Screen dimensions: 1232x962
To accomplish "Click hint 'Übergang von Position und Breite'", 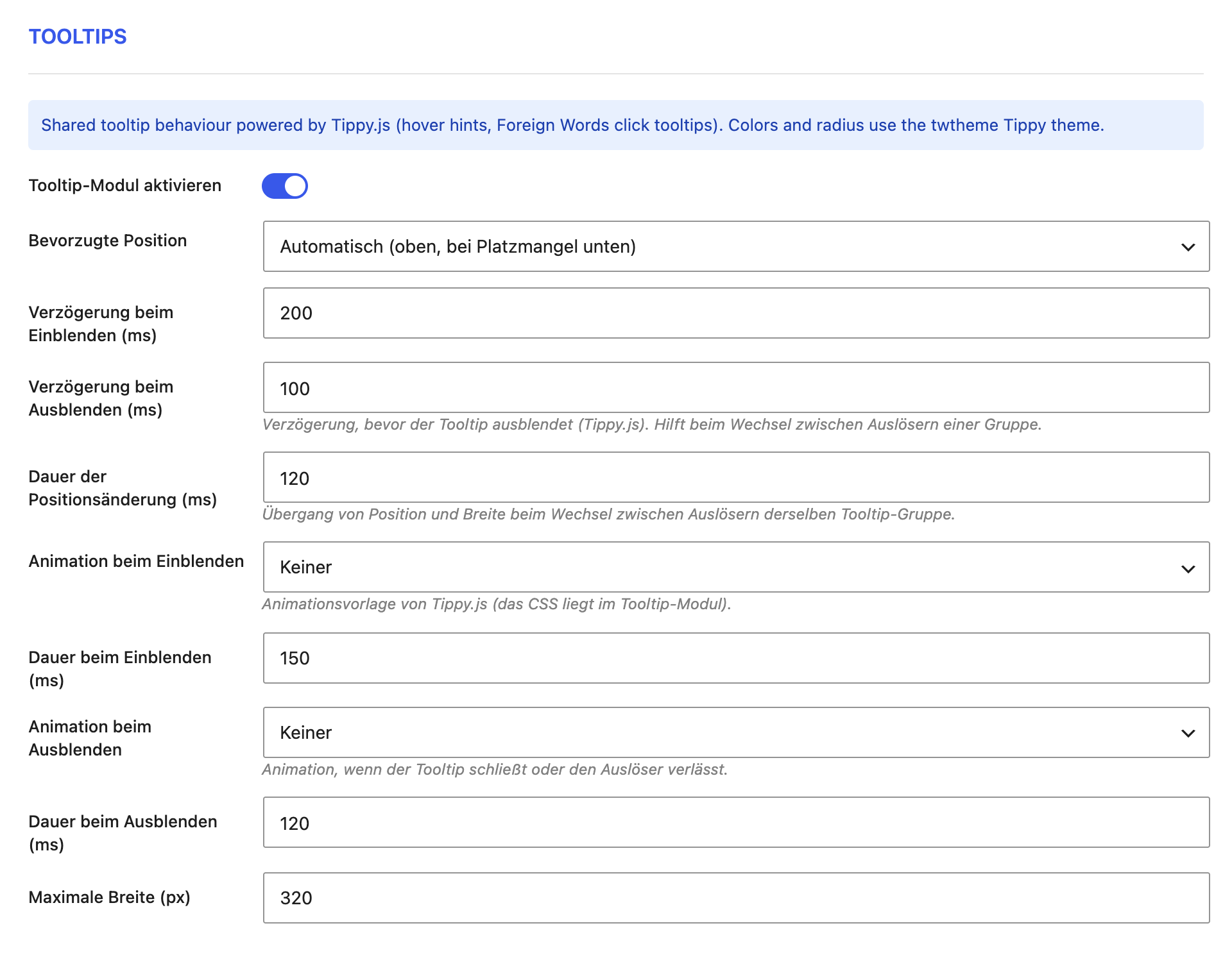I will [x=608, y=514].
